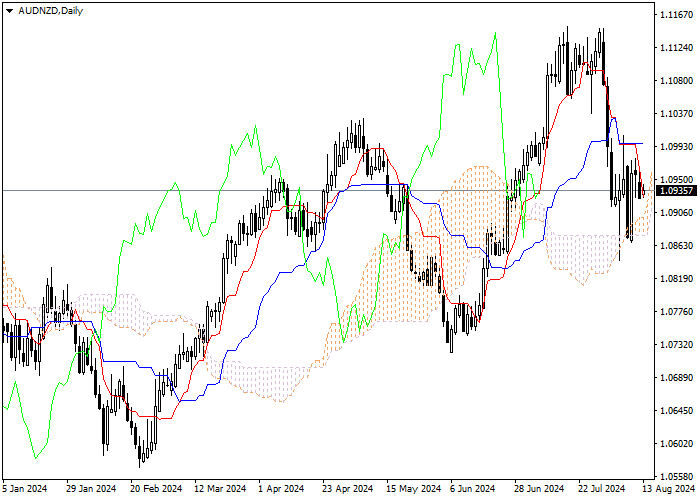Viewport: 700px width, 500px height.
Task: Click the 23 Apr 2024 date label
Action: (349, 488)
